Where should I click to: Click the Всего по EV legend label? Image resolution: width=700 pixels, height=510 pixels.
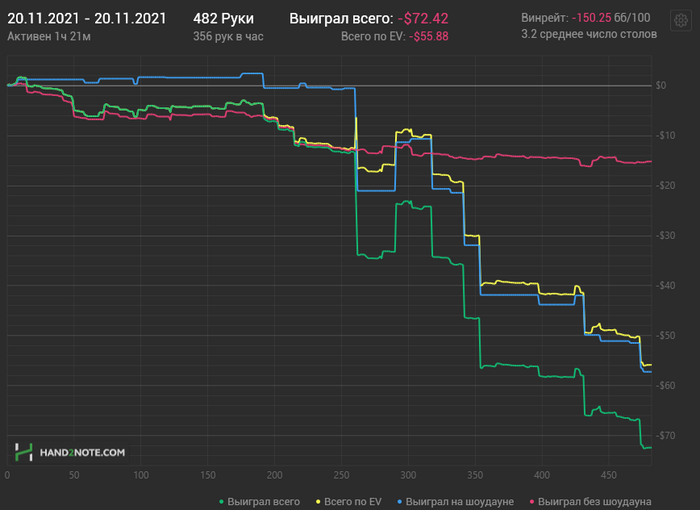click(353, 502)
